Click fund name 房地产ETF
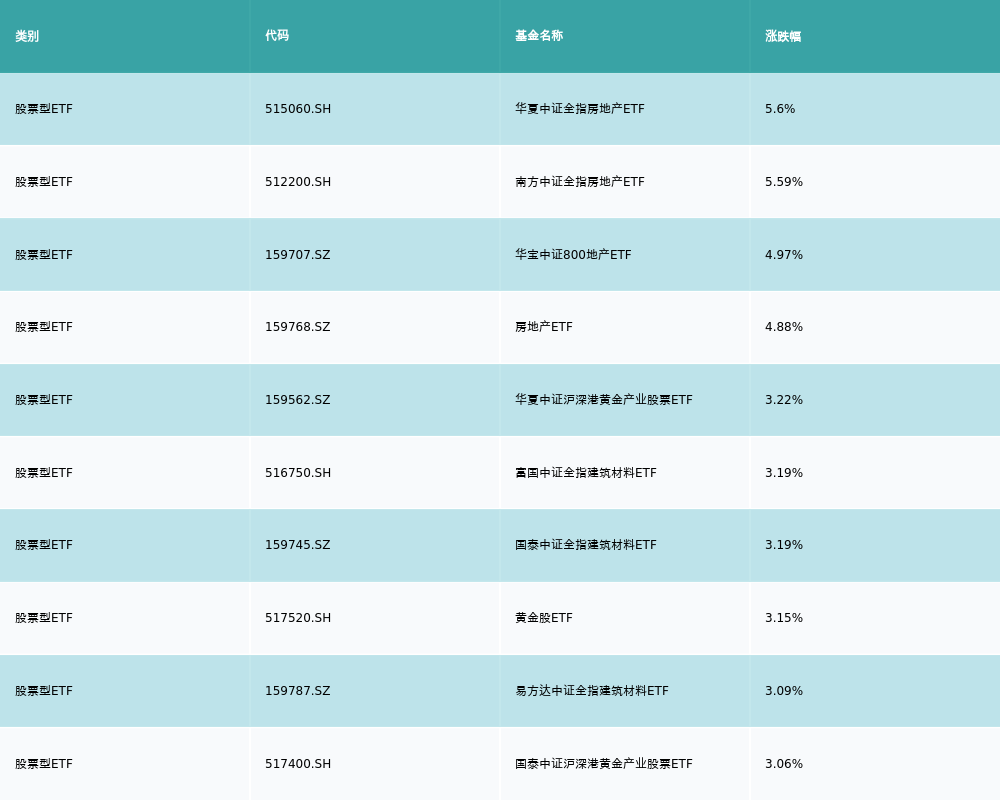Screen dimensions: 1000x800 (544, 327)
